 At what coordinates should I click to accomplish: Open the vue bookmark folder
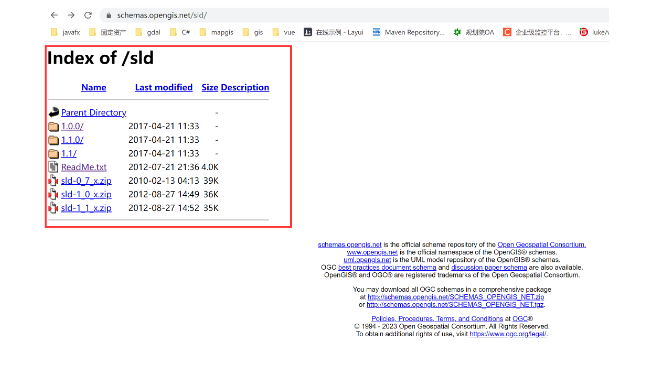[284, 32]
